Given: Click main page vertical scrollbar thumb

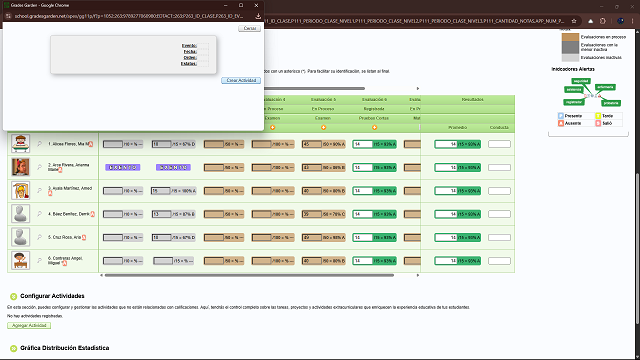Looking at the screenshot, I should pyautogui.click(x=637, y=248).
